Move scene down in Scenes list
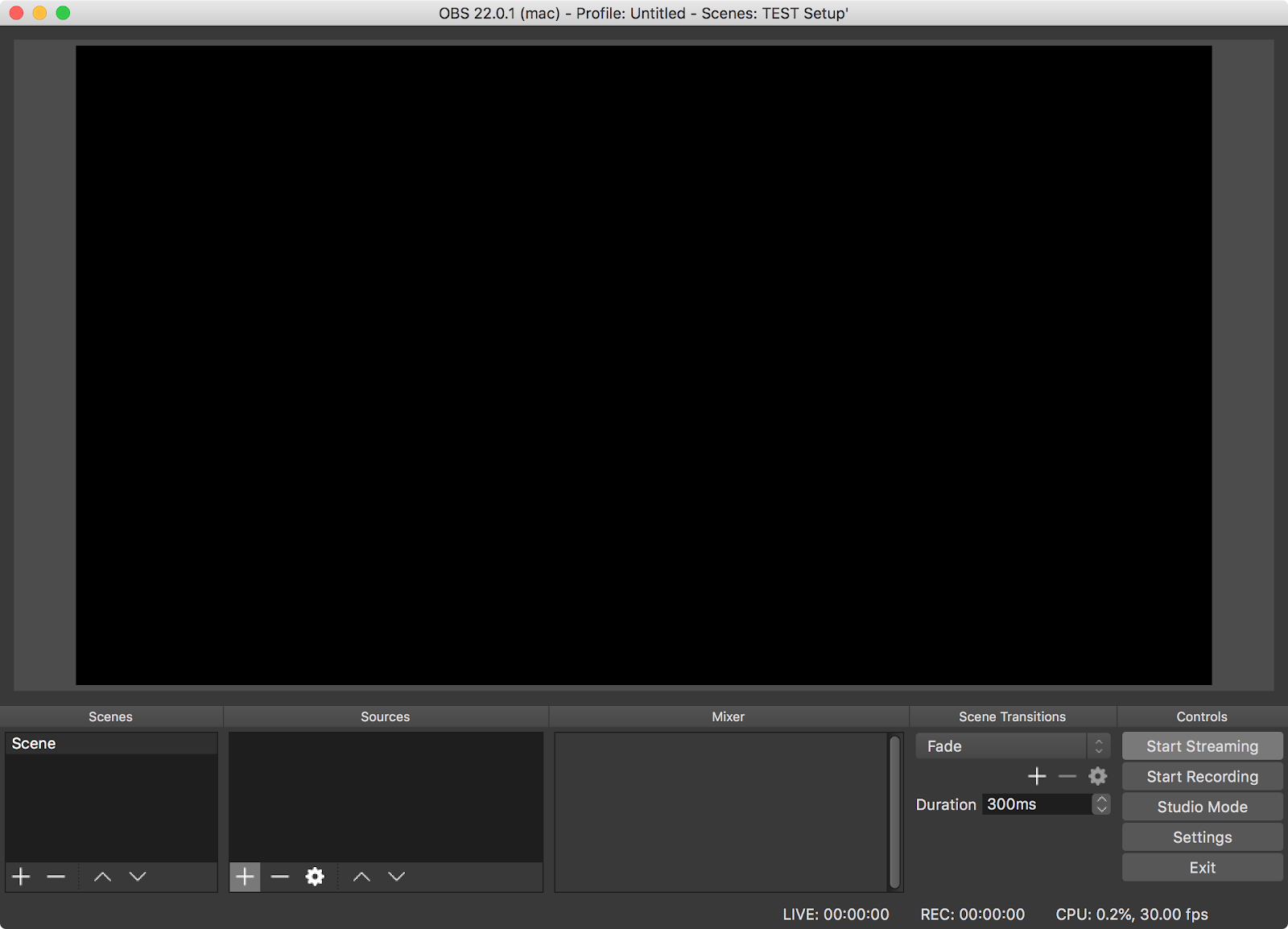The height and width of the screenshot is (929, 1288). click(x=138, y=877)
